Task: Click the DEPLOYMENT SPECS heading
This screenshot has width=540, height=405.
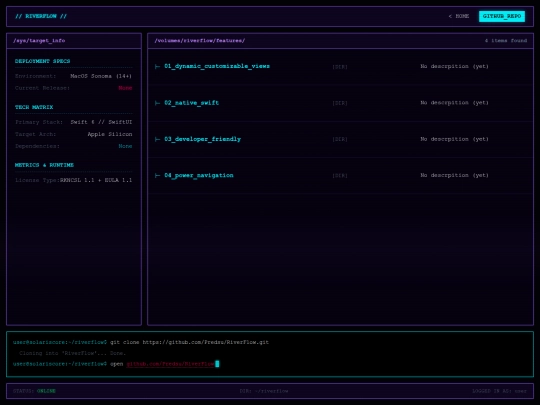Action: coord(42,61)
